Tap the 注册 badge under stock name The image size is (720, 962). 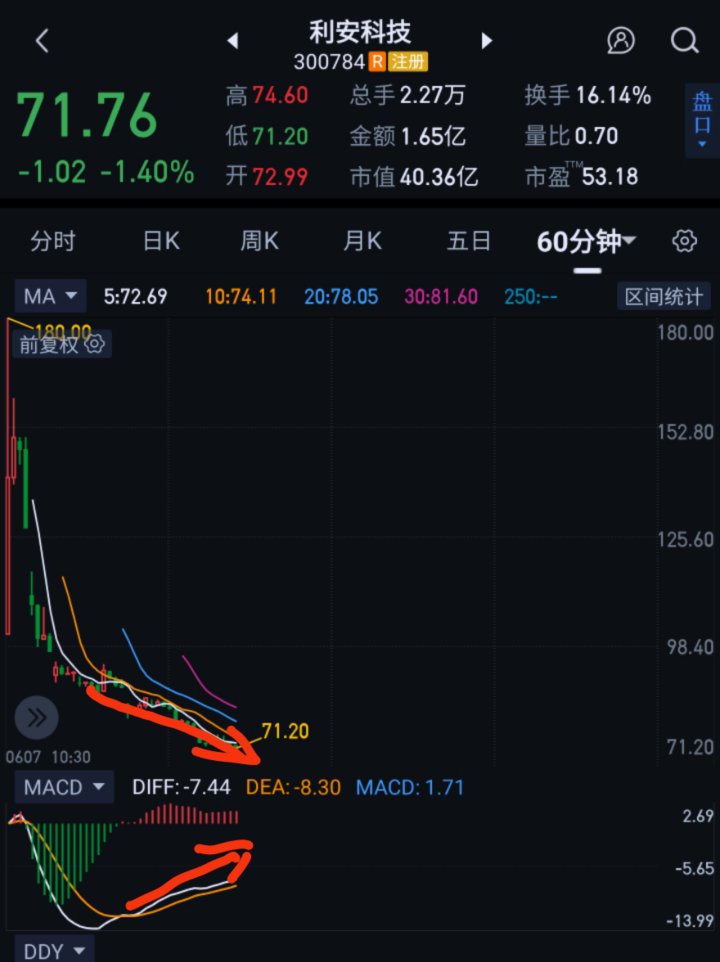tap(408, 61)
